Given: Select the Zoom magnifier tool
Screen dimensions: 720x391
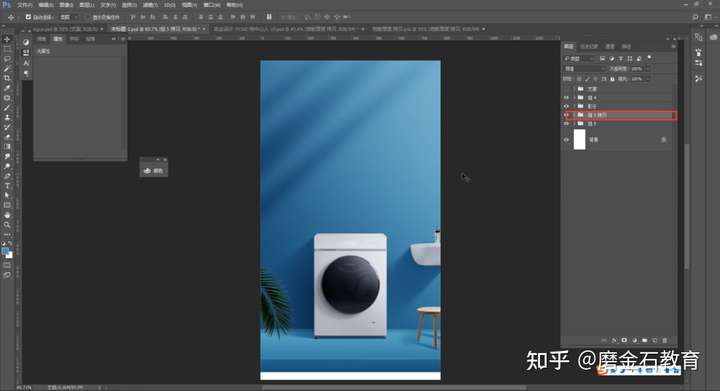Looking at the screenshot, I should coord(7,225).
